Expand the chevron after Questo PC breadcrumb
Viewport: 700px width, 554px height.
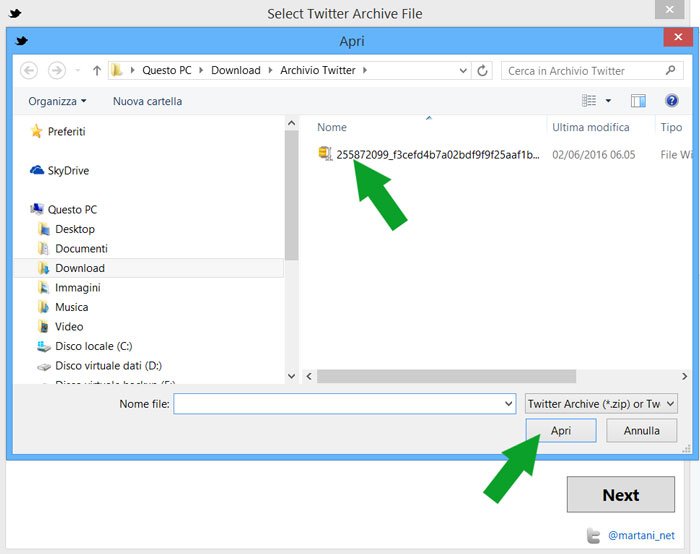201,71
